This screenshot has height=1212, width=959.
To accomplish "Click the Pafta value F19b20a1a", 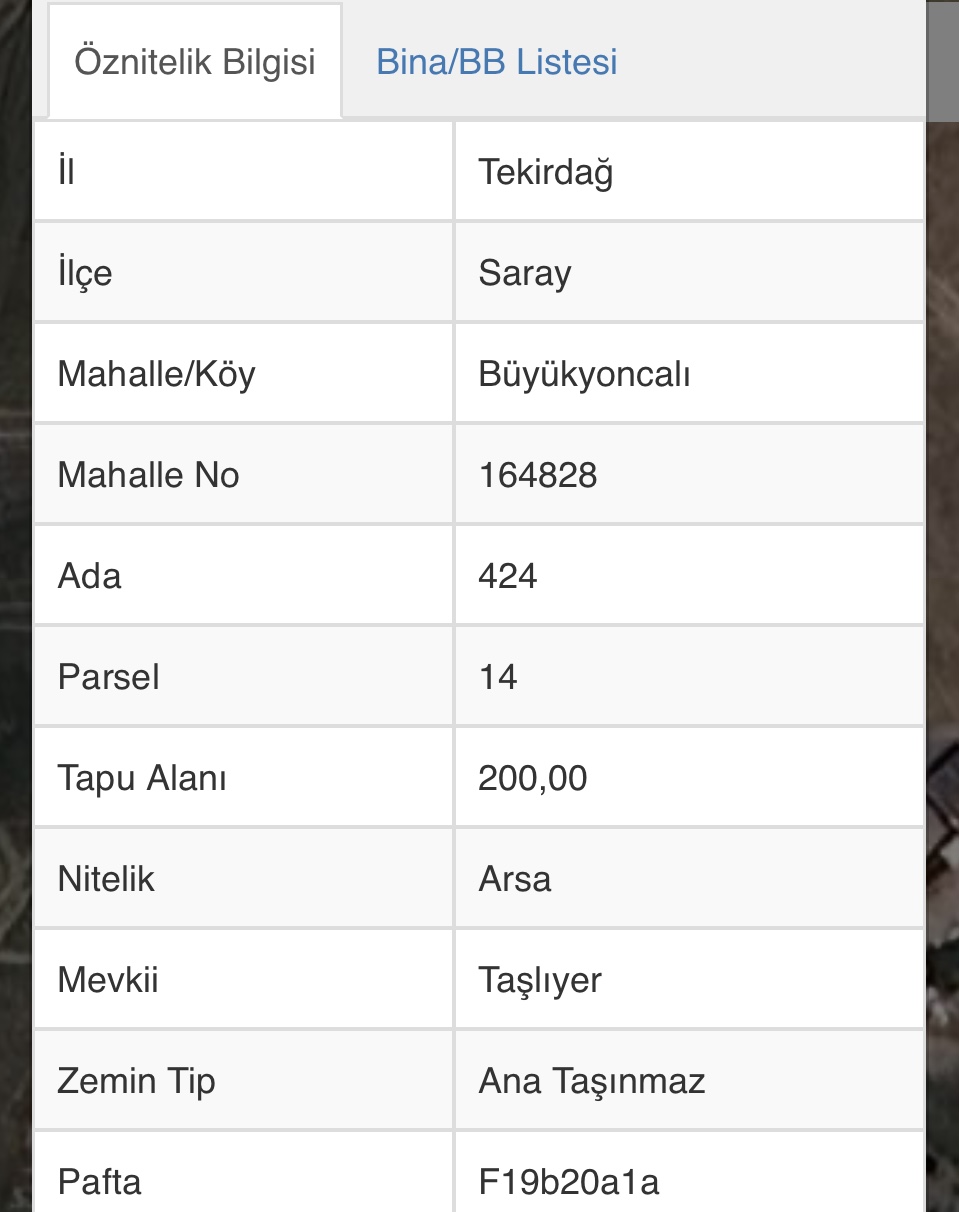I will tap(568, 1182).
